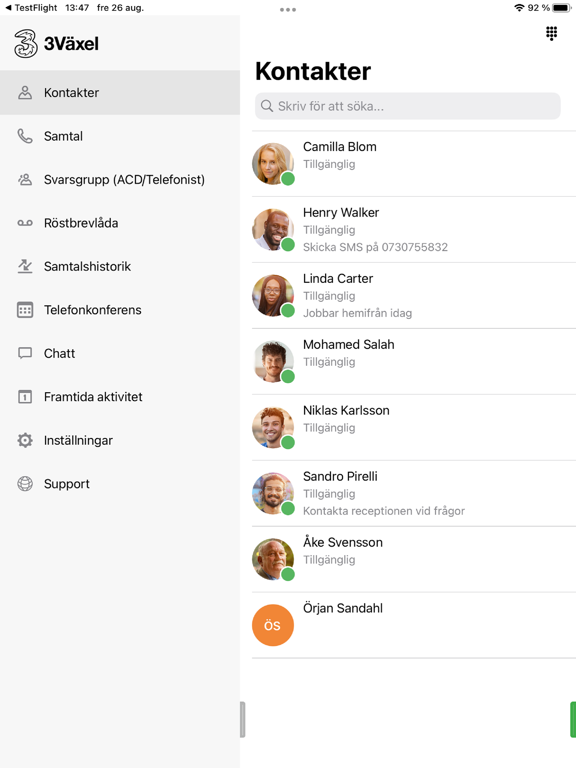Image resolution: width=576 pixels, height=768 pixels.
Task: Tap the three-dot multitasking indicator at top
Action: pyautogui.click(x=288, y=10)
